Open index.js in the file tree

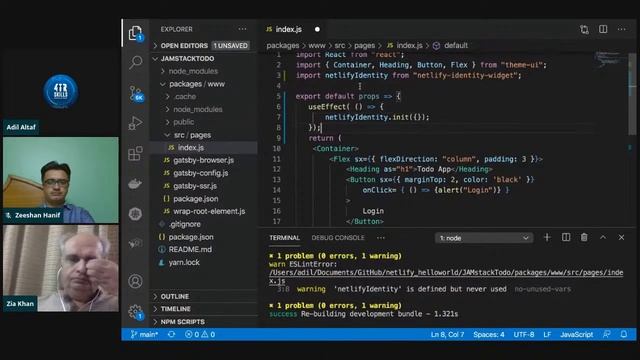[x=203, y=148]
